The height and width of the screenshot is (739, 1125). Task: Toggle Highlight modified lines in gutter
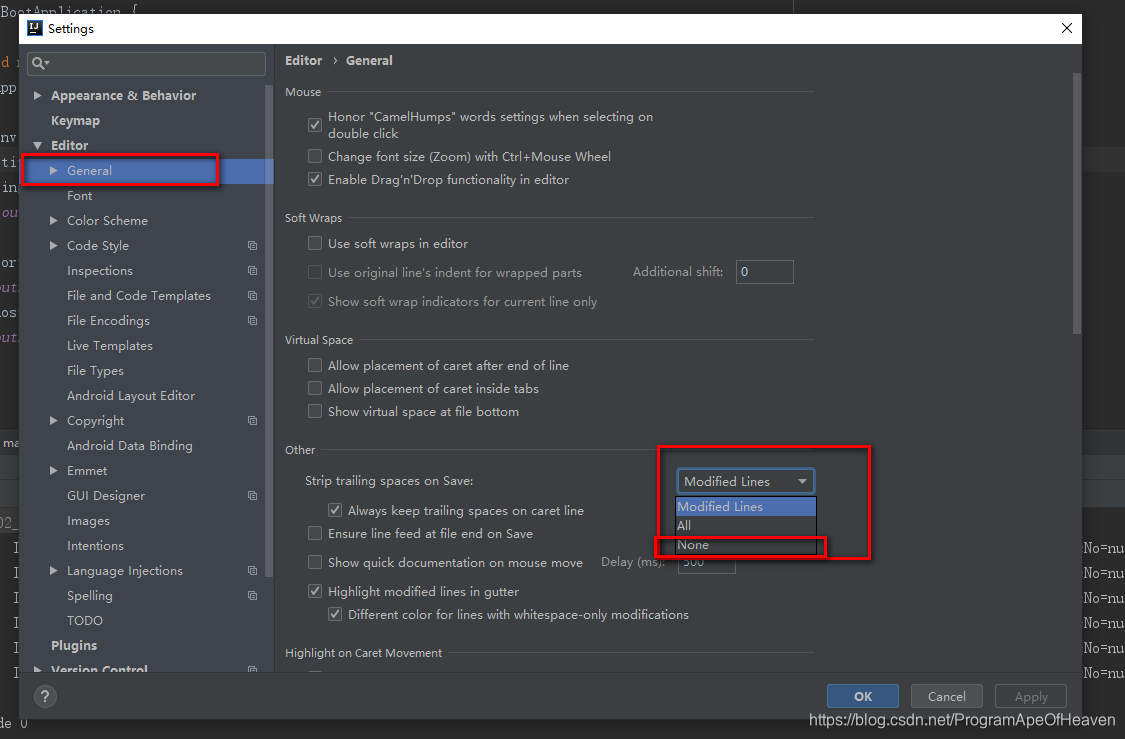pyautogui.click(x=315, y=591)
